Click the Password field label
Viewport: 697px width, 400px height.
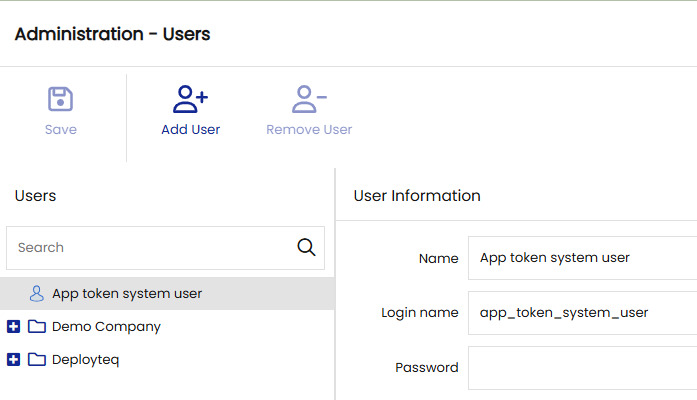(x=427, y=368)
